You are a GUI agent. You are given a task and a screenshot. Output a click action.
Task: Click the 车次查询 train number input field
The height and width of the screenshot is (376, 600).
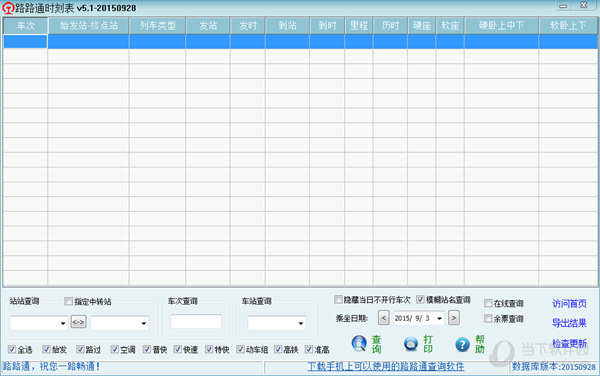[196, 321]
